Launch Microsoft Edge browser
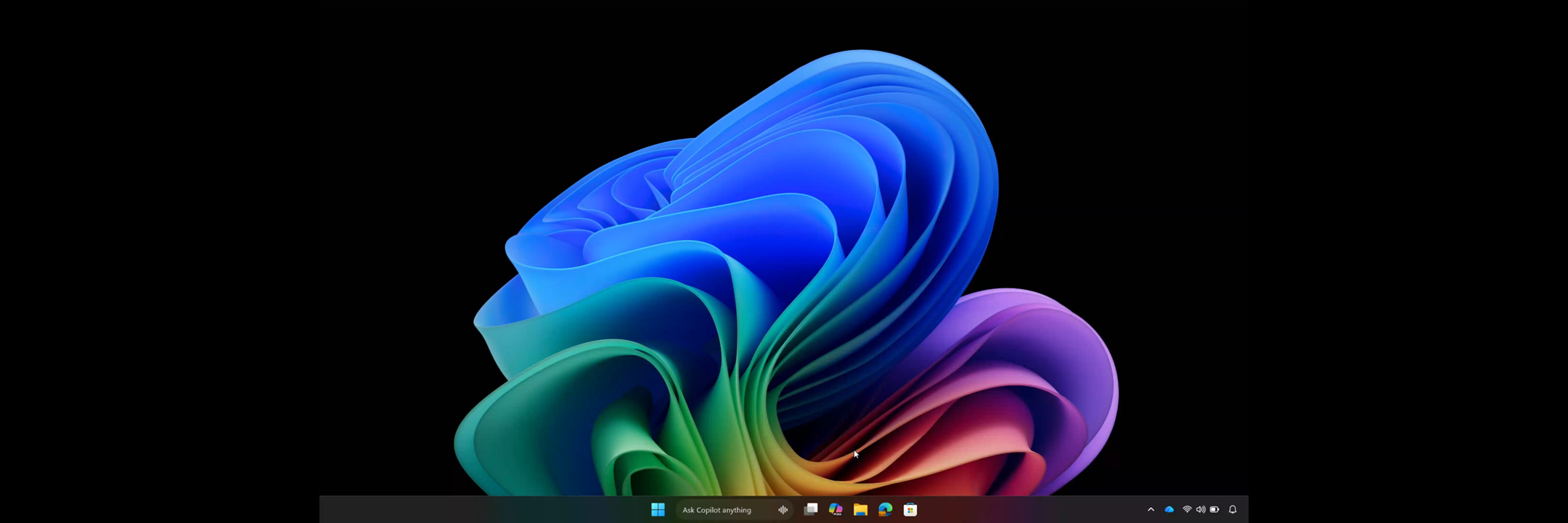 point(885,510)
